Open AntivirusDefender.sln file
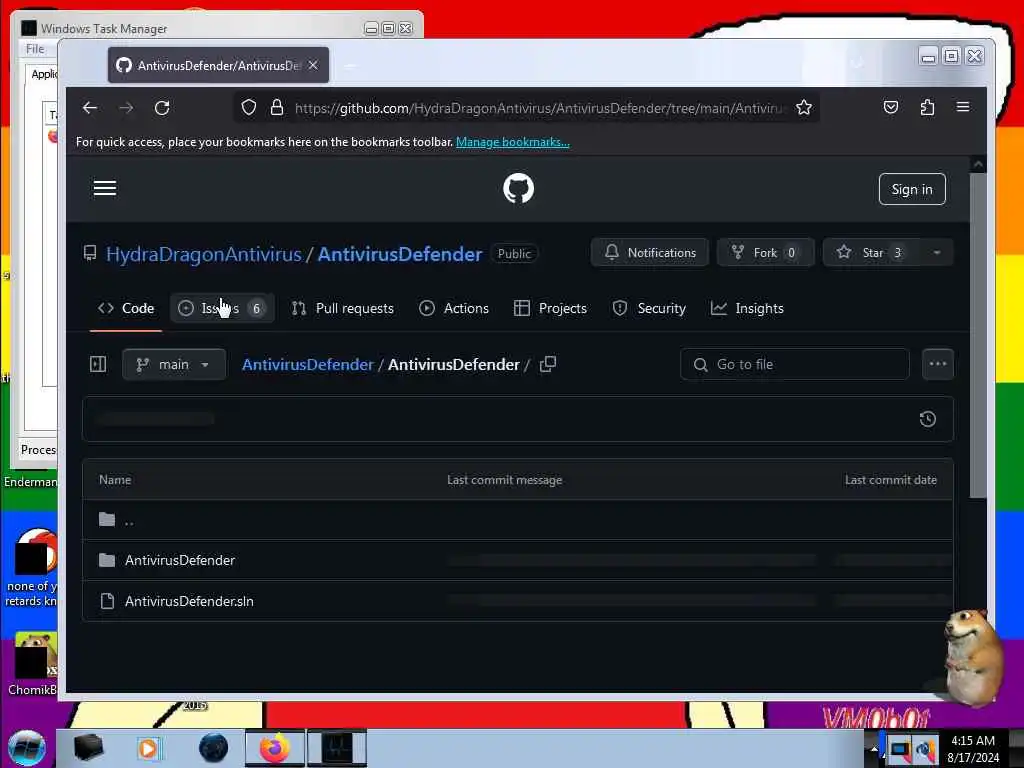1024x768 pixels. click(189, 601)
